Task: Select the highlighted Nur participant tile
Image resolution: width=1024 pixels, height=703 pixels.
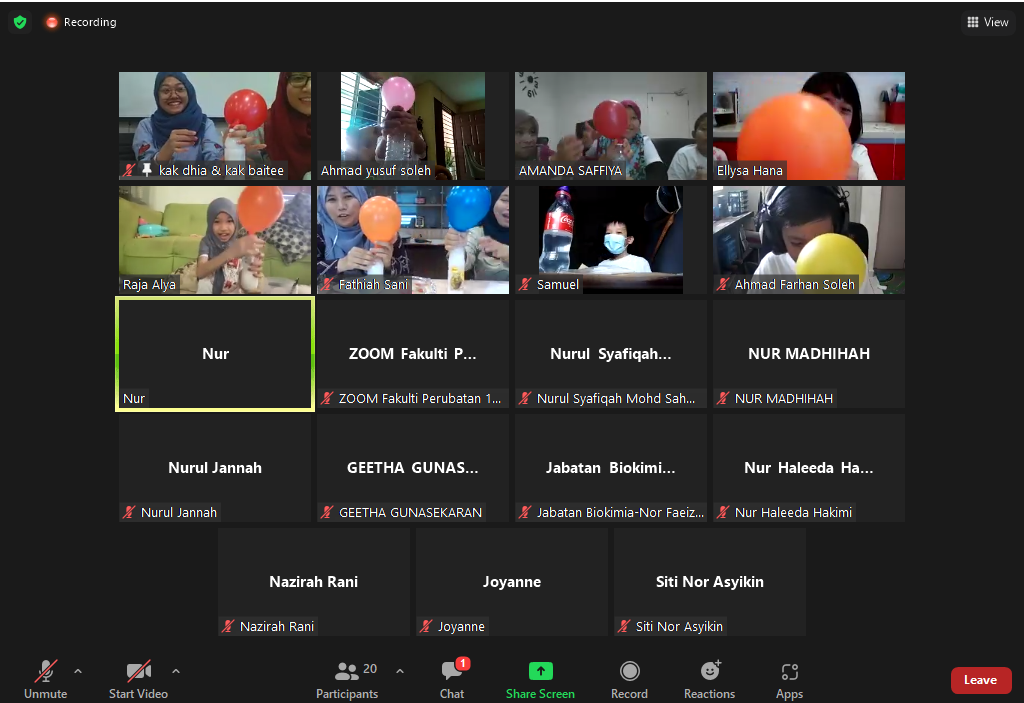Action: [215, 353]
